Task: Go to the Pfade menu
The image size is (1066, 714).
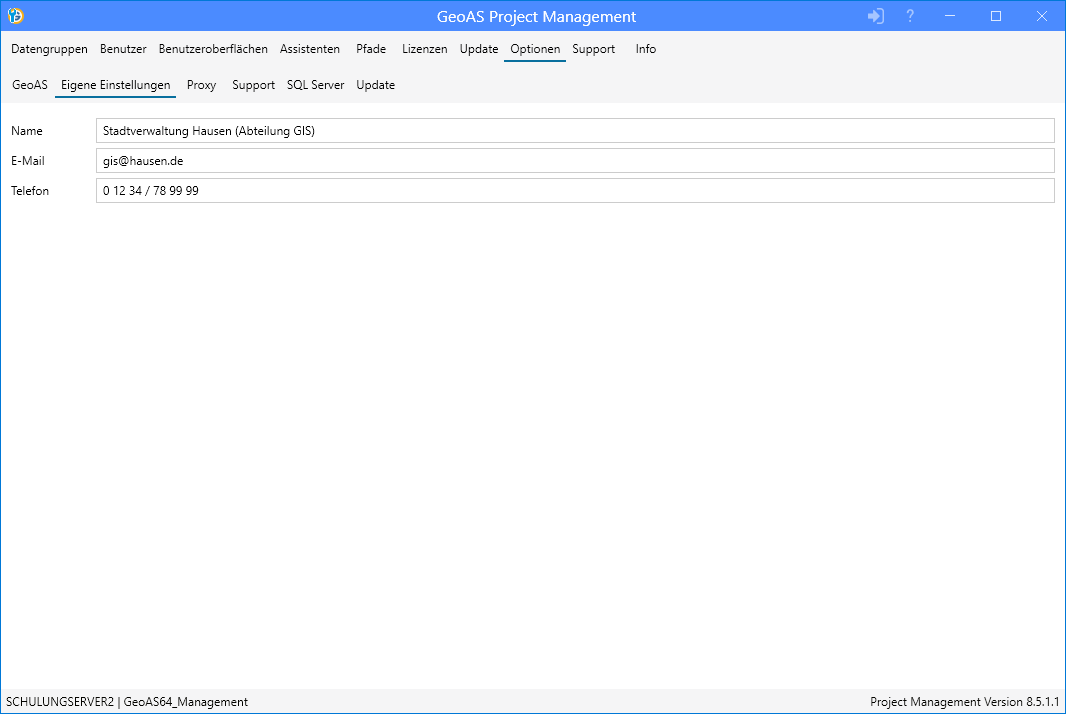Action: coord(371,49)
